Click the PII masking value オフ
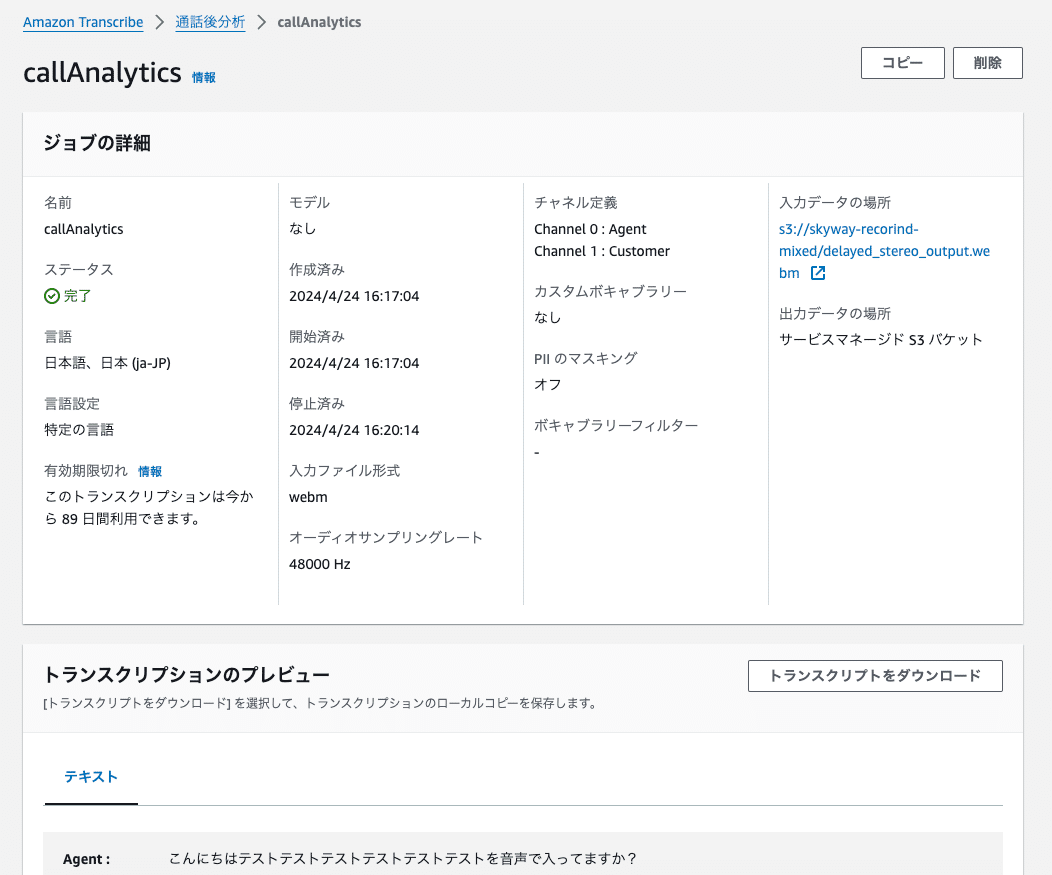1052x875 pixels. 548,384
